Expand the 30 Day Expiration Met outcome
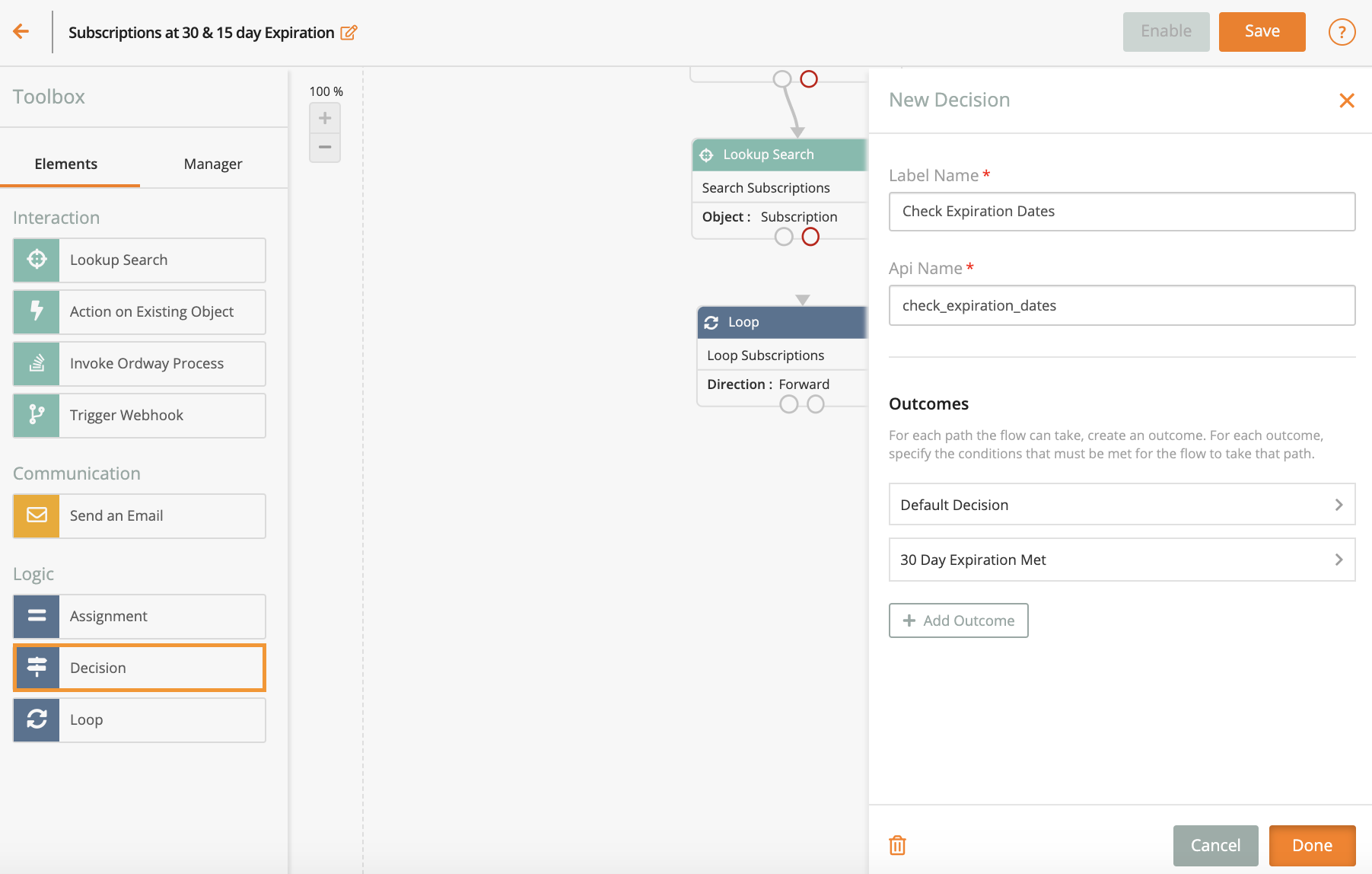This screenshot has height=874, width=1372. coord(1122,560)
